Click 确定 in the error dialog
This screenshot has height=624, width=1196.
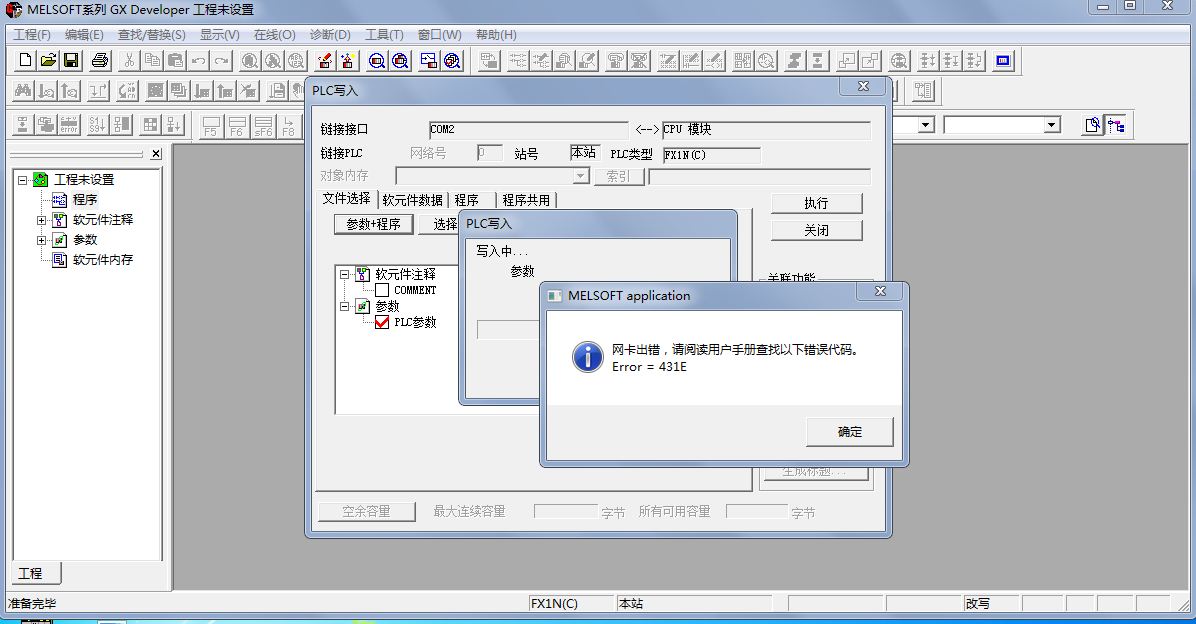[849, 432]
